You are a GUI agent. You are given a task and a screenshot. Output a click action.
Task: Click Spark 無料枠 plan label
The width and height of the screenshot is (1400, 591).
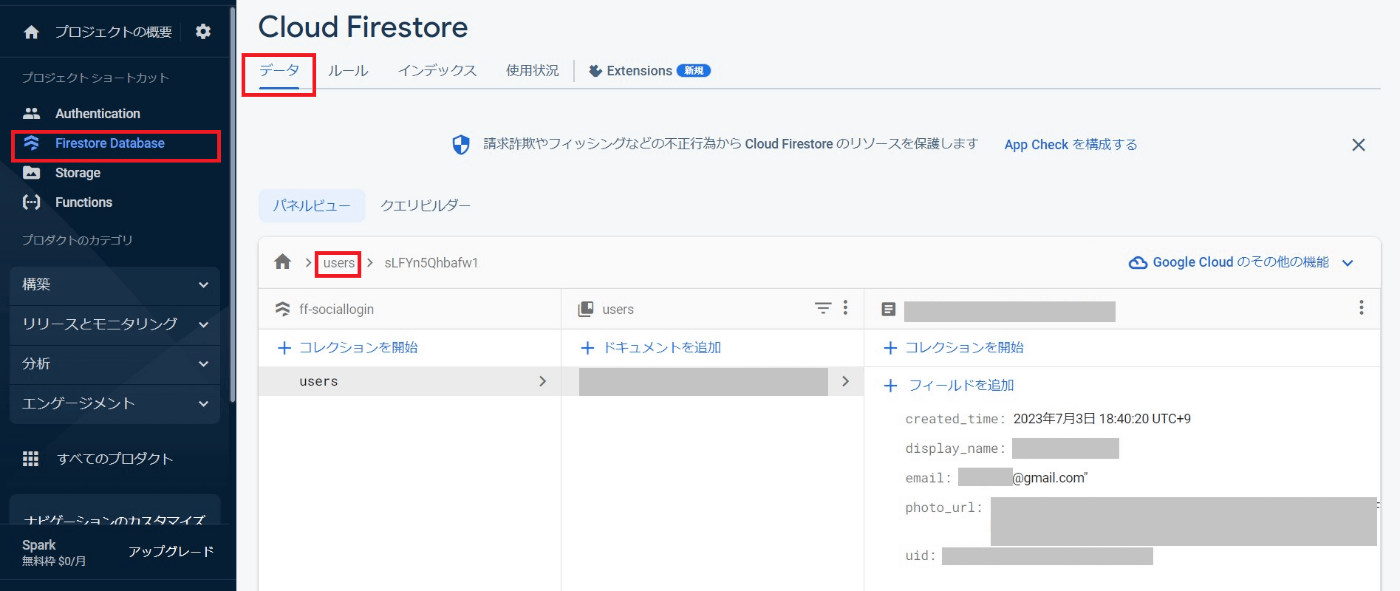point(55,553)
